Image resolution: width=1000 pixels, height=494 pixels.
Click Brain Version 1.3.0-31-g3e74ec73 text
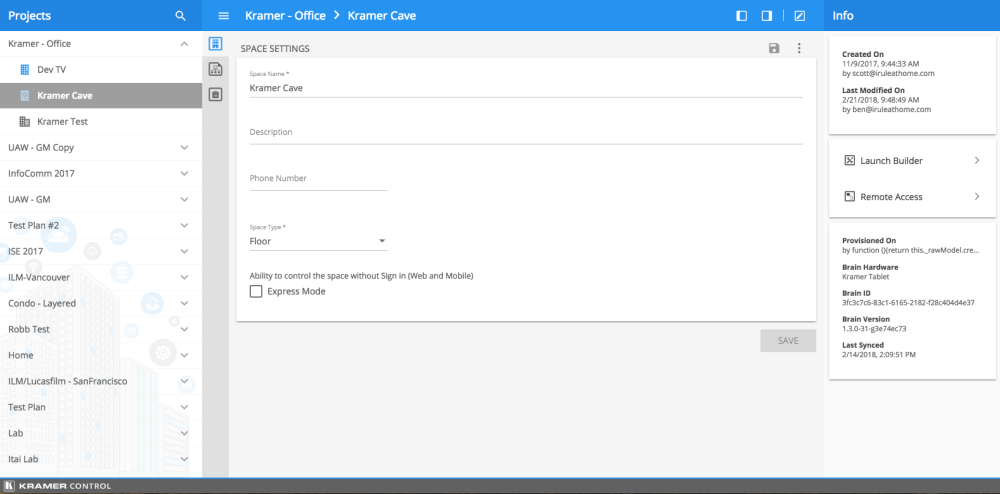point(874,329)
